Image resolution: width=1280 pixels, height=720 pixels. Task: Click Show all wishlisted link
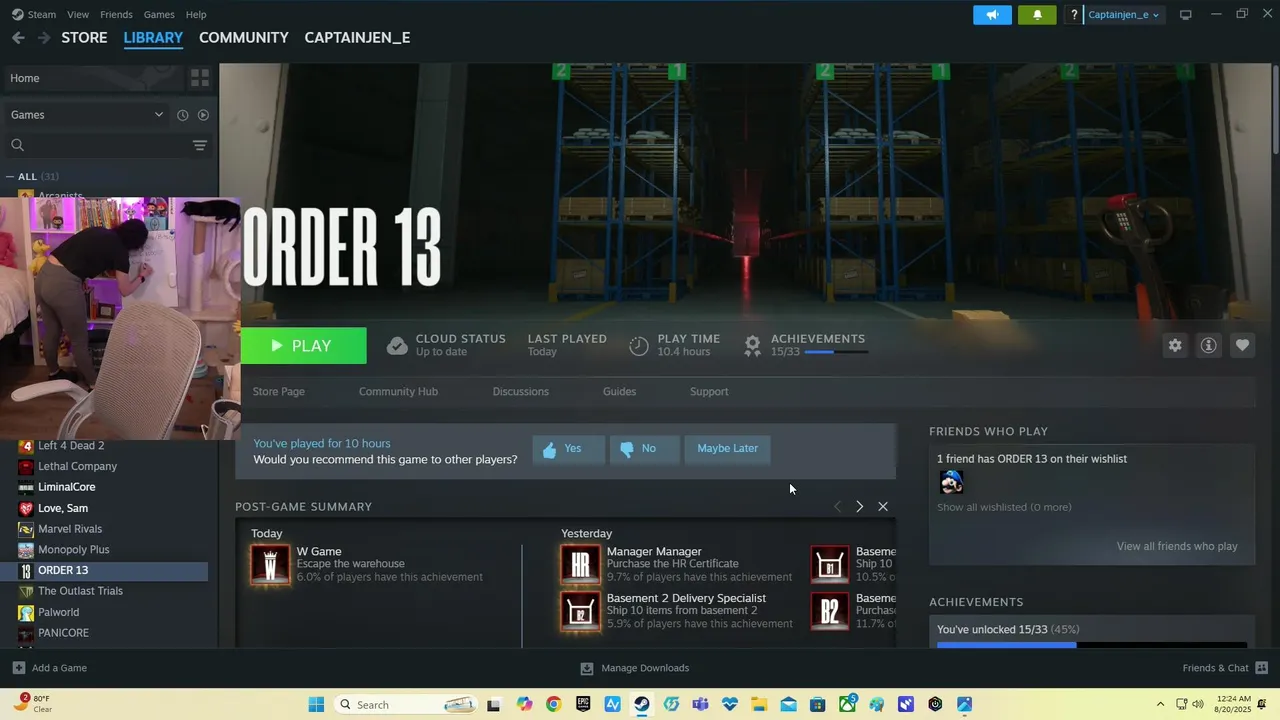tap(1004, 508)
